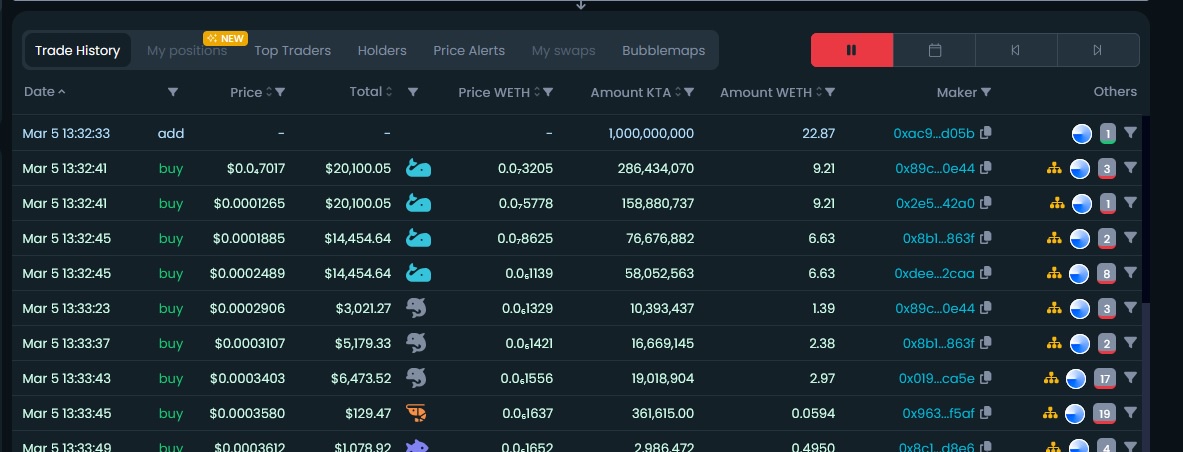This screenshot has height=452, width=1183.
Task: Copy maker address 0xac9...d05b
Action: [985, 133]
